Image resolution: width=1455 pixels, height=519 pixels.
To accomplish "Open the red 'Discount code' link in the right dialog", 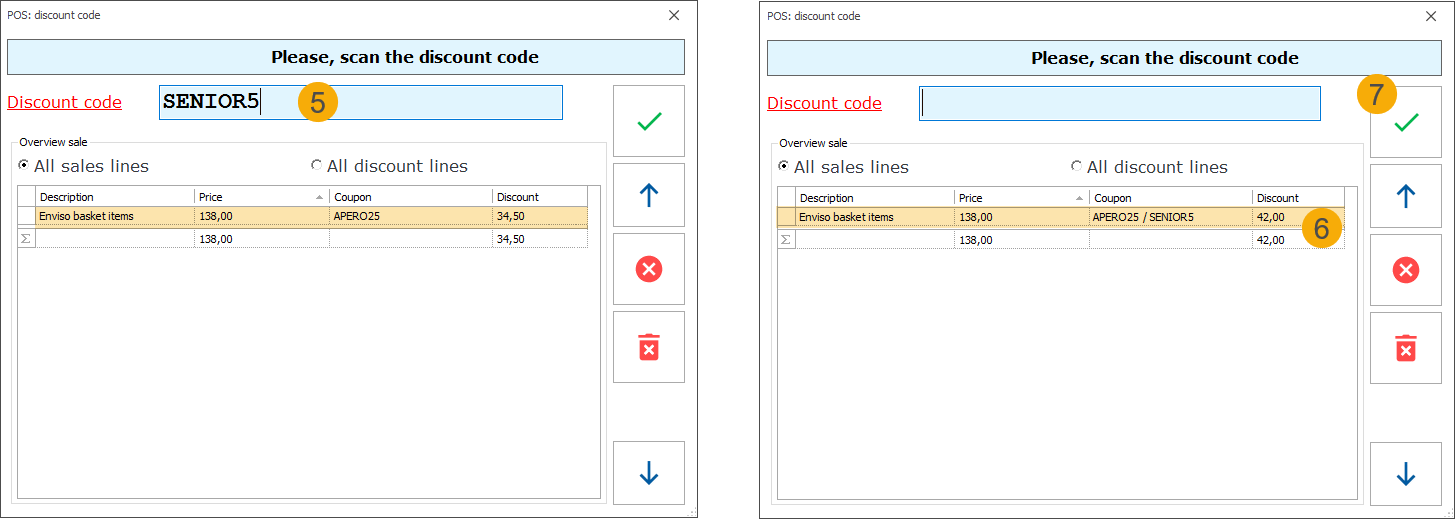I will (x=824, y=103).
